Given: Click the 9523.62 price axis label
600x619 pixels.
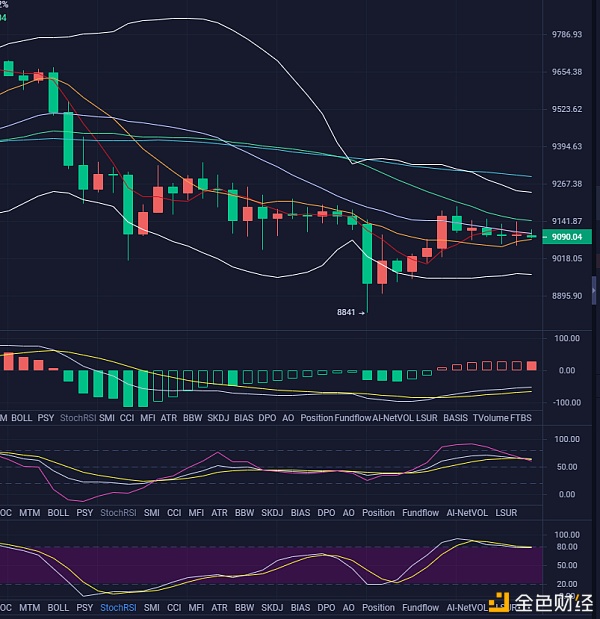Looking at the screenshot, I should coord(567,109).
